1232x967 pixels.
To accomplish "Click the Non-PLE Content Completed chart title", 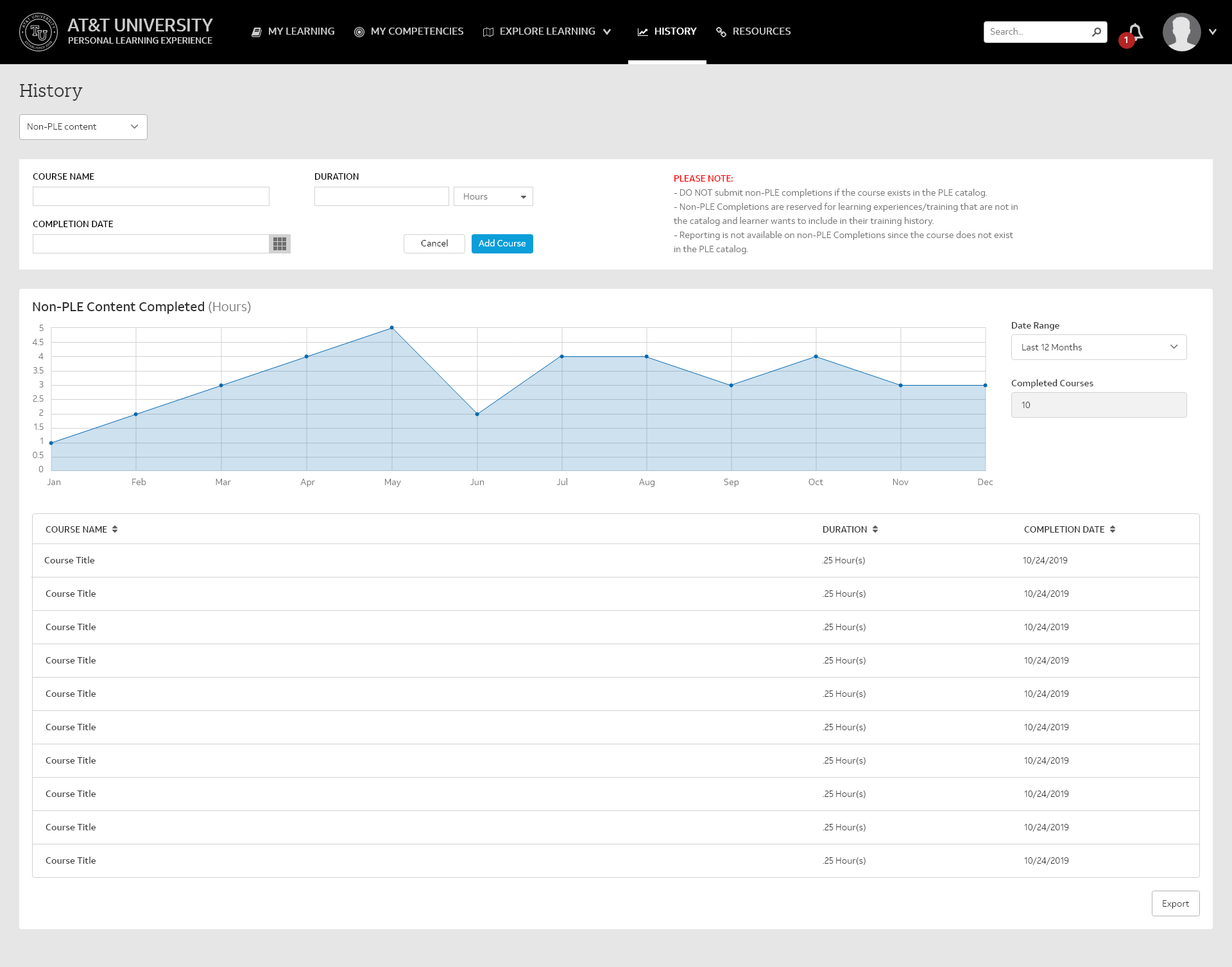I will [142, 307].
